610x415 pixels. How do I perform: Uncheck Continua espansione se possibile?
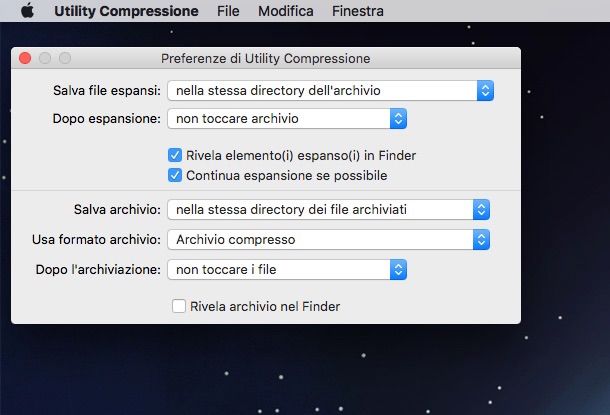(177, 175)
